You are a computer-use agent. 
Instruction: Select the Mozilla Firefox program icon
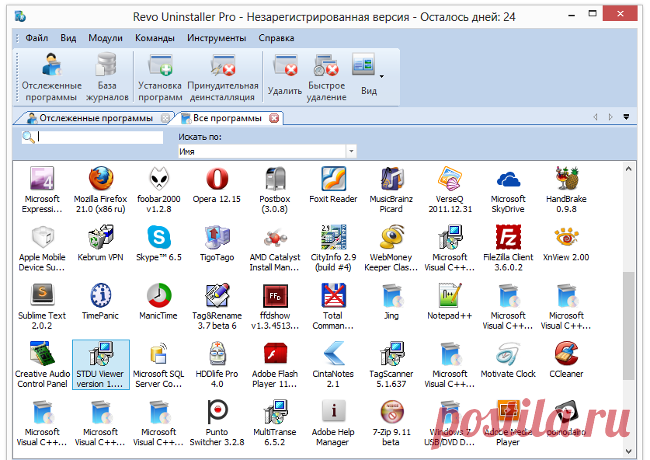[x=101, y=180]
